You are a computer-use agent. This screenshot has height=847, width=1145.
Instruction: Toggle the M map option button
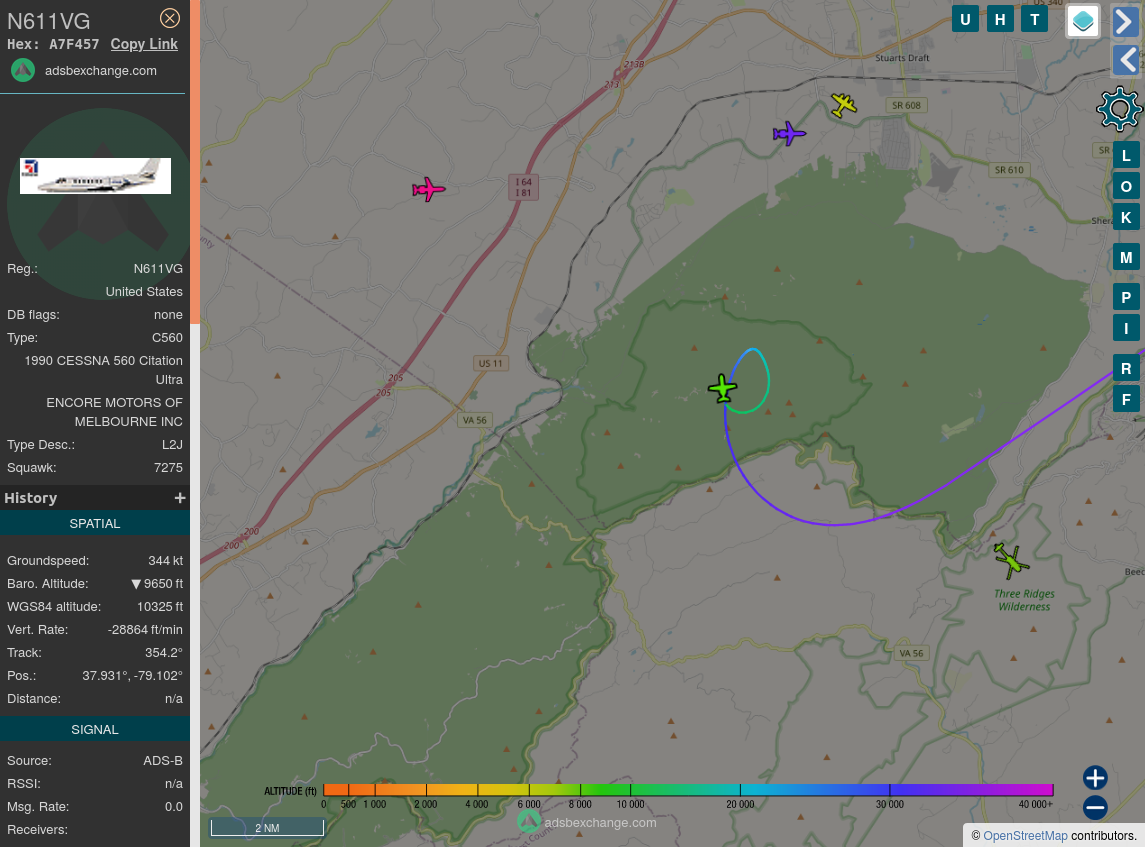pos(1126,257)
